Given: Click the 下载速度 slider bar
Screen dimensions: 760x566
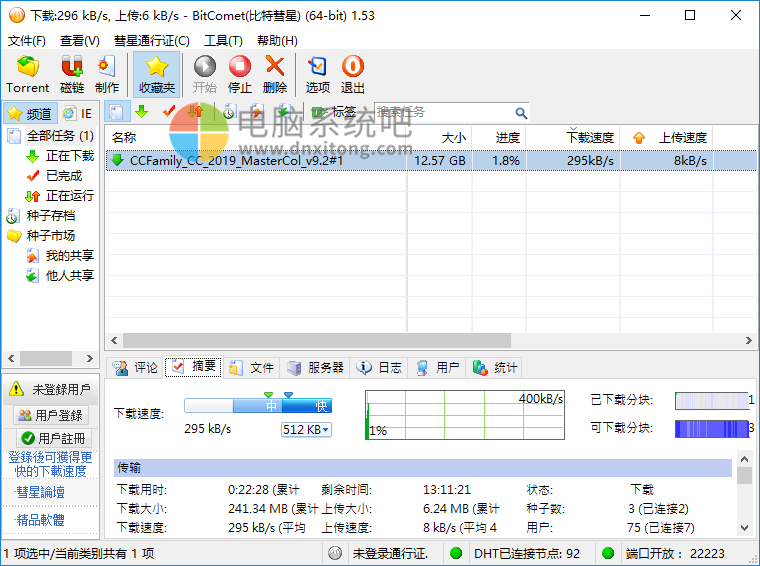Looking at the screenshot, I should pyautogui.click(x=258, y=405).
